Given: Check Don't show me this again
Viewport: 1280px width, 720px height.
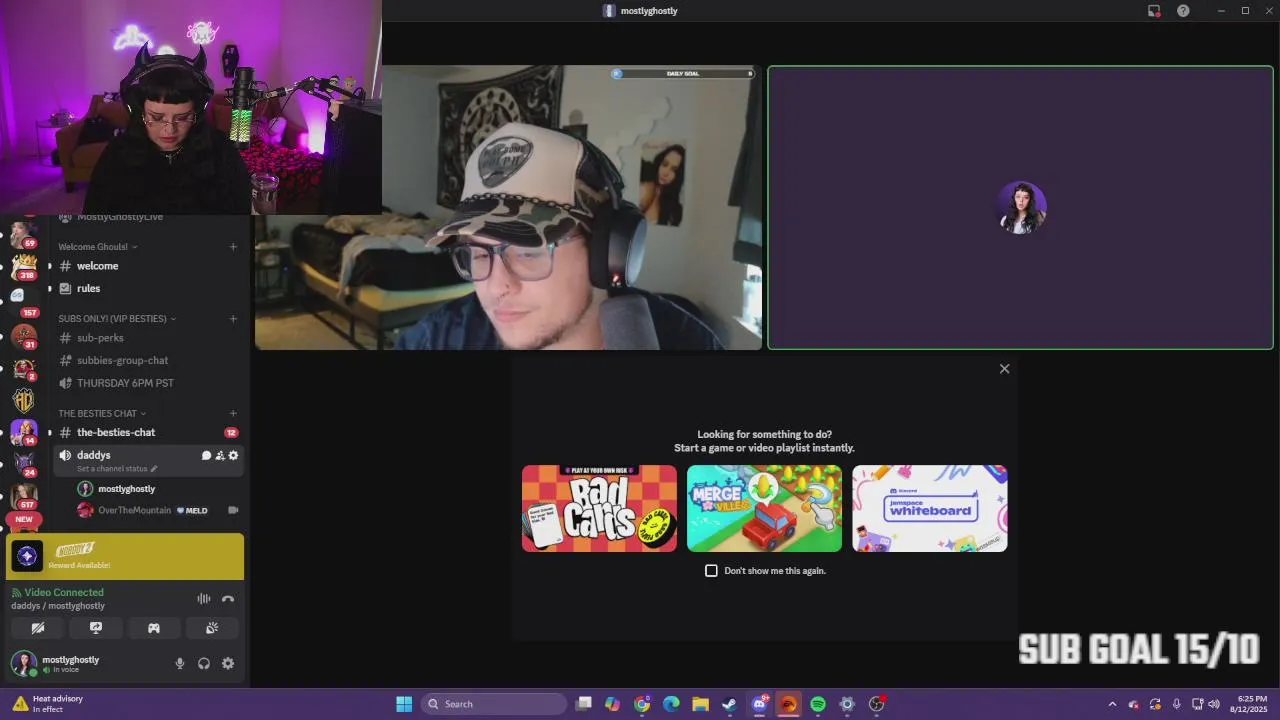Looking at the screenshot, I should [x=711, y=570].
